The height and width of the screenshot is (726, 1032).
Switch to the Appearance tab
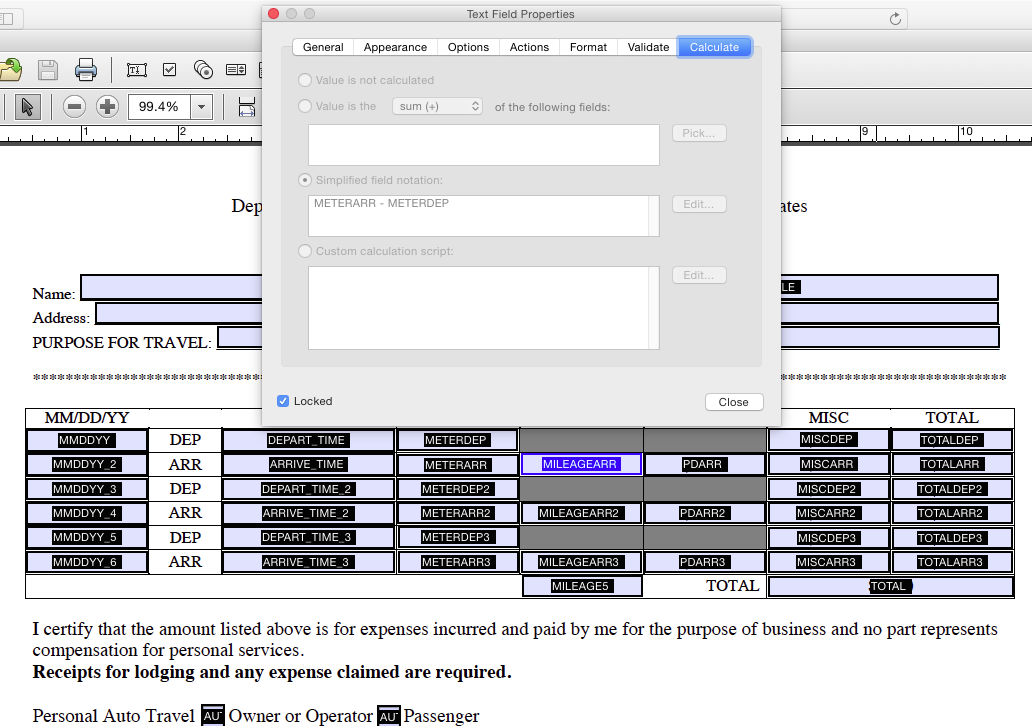pyautogui.click(x=396, y=47)
